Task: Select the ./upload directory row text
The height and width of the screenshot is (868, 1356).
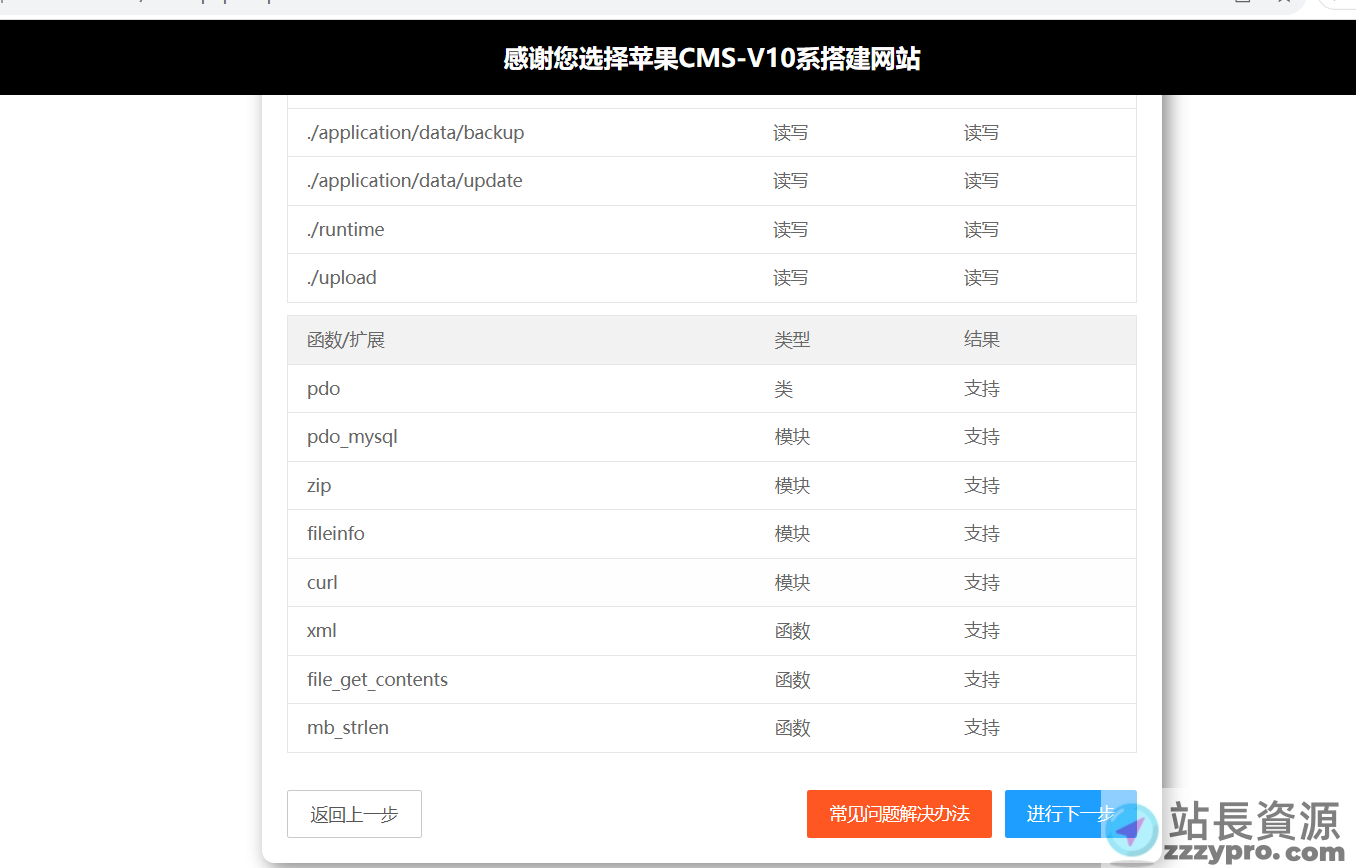Action: point(341,278)
